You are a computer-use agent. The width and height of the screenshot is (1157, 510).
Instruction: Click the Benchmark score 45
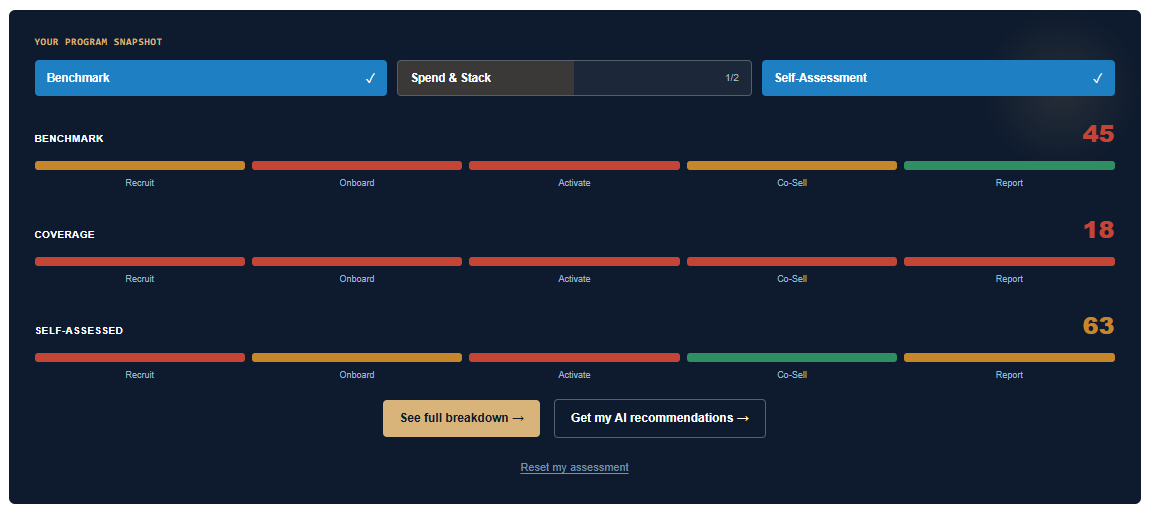[1098, 134]
